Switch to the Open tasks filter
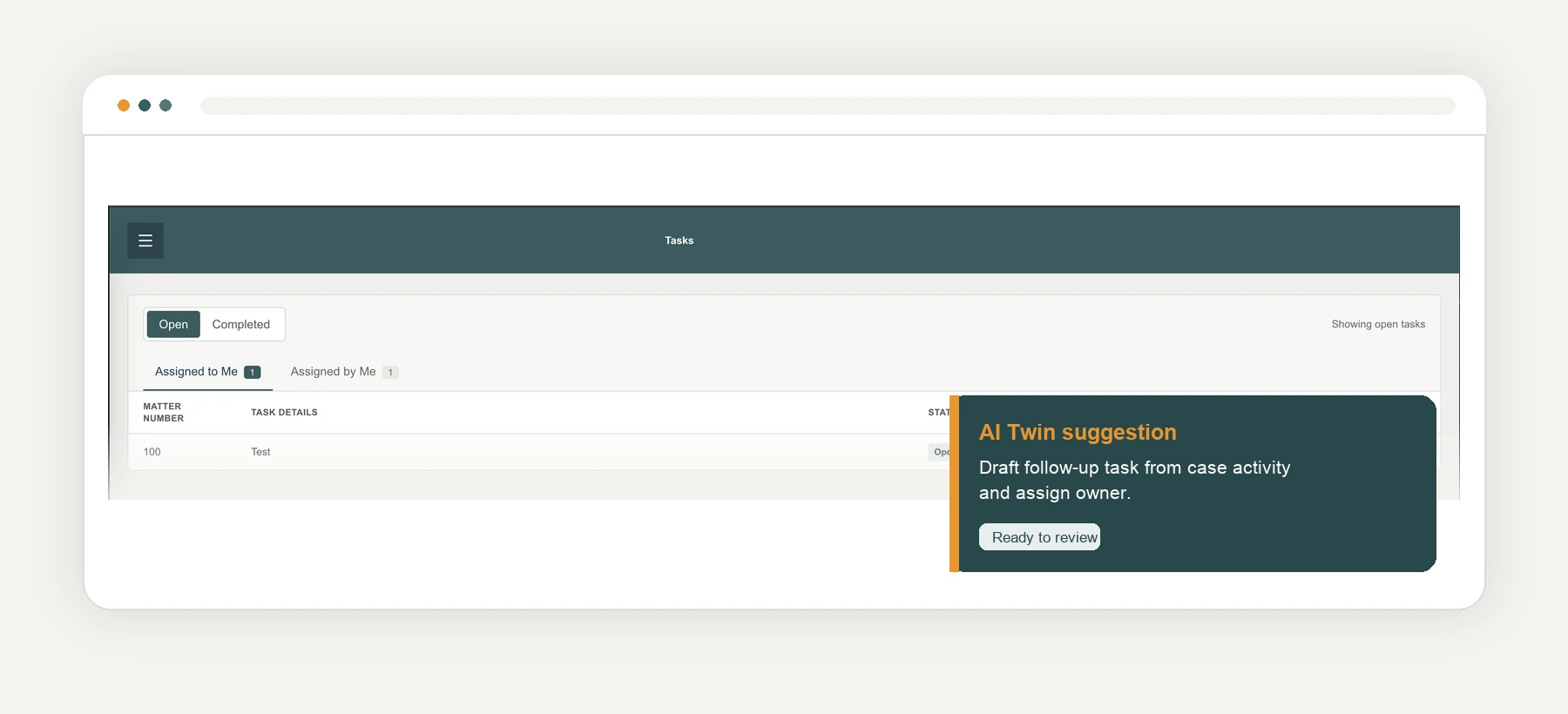1568x714 pixels. coord(173,324)
